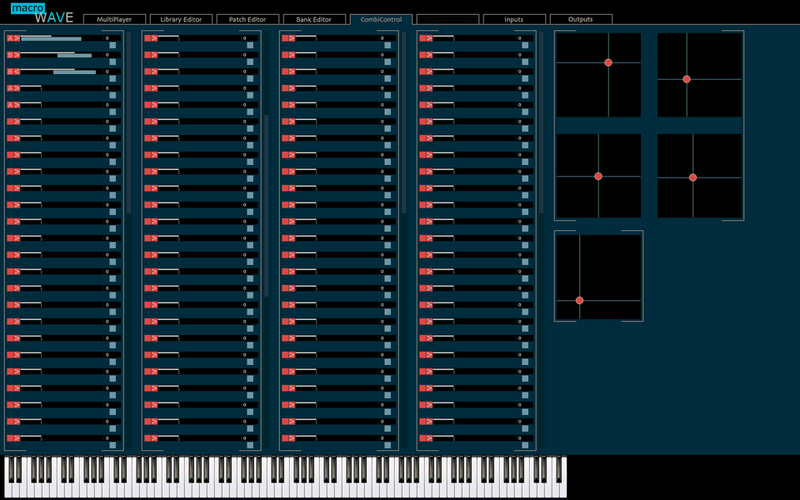Click the '>' arrow in third column's second row
800x500 pixels.
click(292, 55)
